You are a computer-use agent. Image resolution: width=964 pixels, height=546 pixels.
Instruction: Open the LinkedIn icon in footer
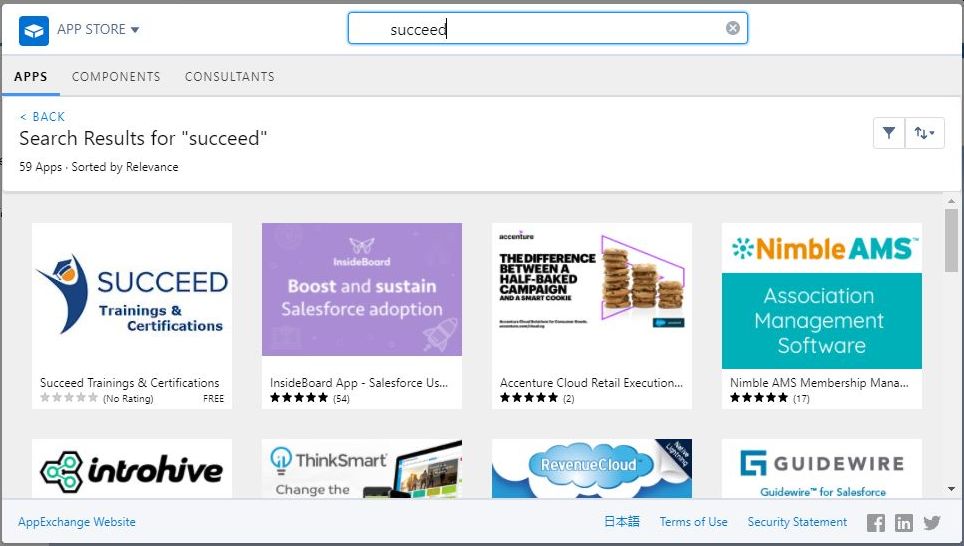(x=904, y=523)
